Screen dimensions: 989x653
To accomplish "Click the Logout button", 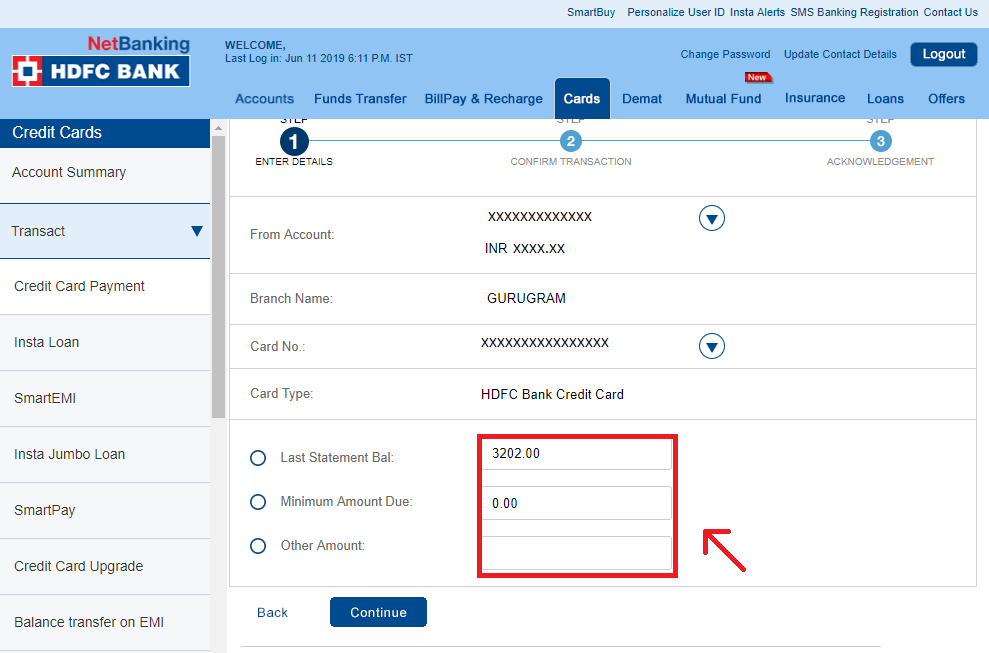I will click(944, 54).
